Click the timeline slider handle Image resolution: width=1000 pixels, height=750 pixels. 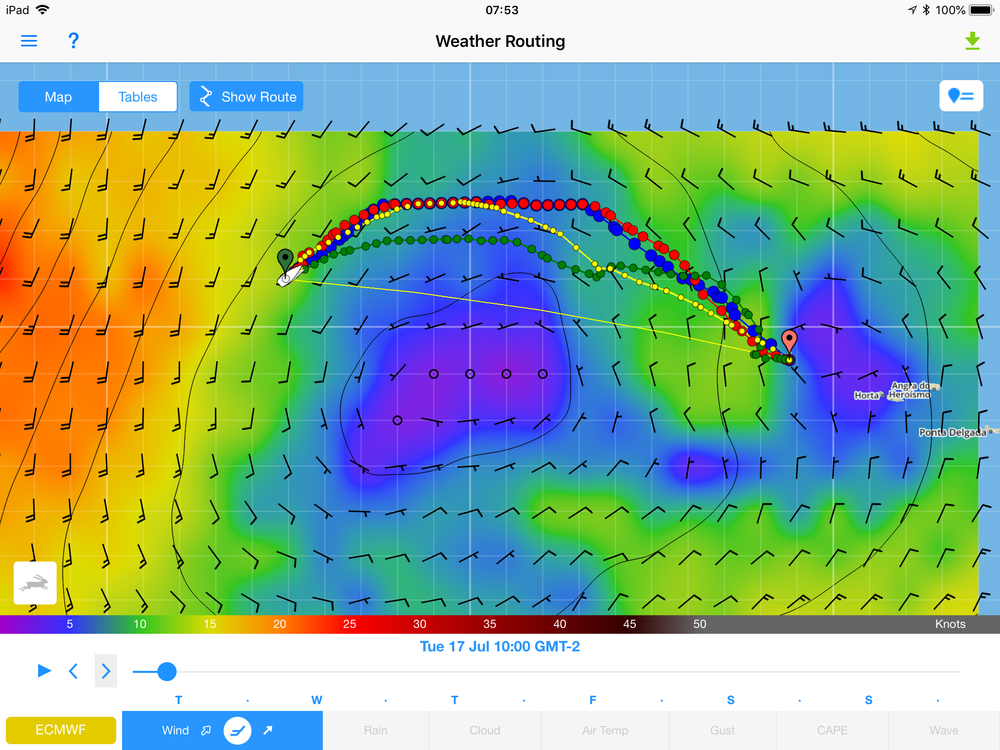(165, 672)
